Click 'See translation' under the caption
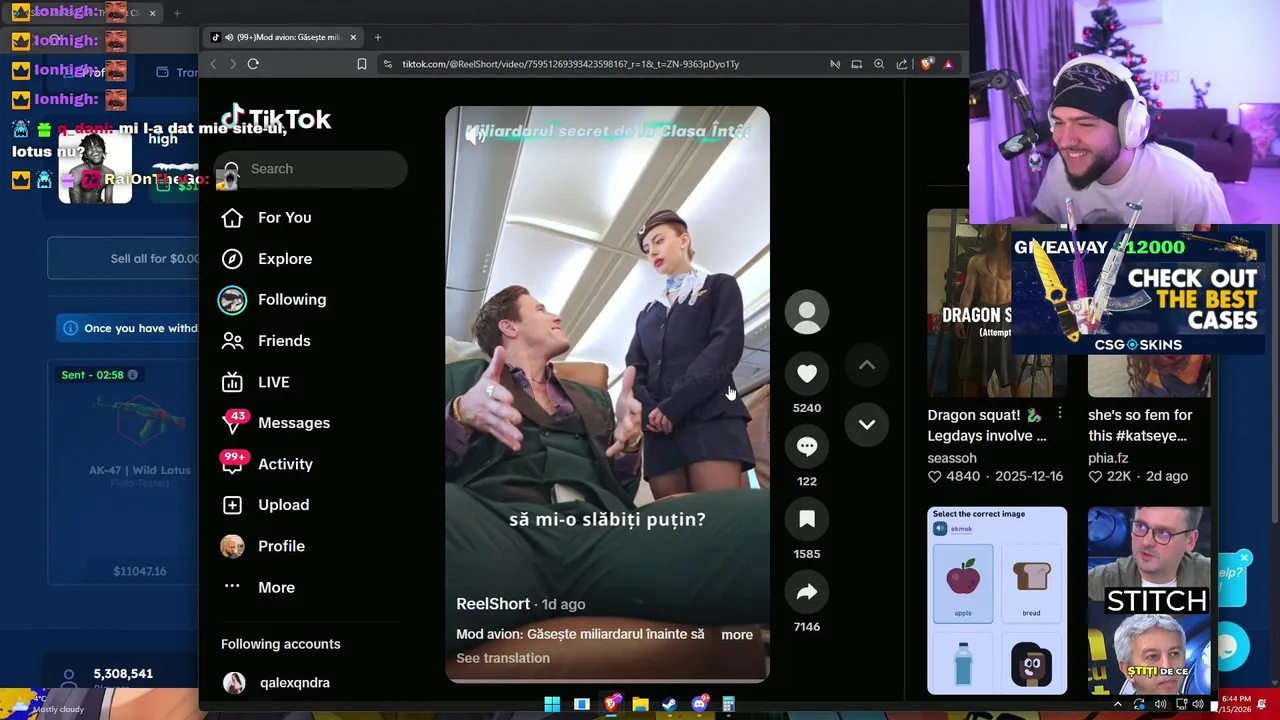This screenshot has height=720, width=1280. 503,658
